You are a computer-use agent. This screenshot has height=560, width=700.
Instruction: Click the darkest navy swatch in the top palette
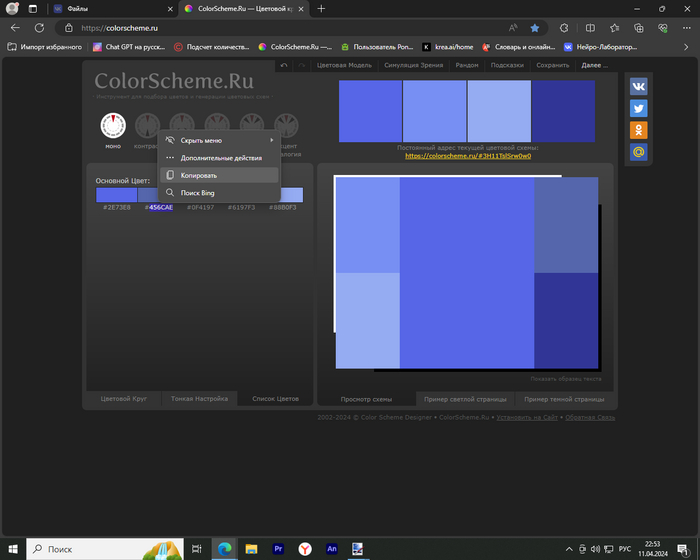[563, 111]
